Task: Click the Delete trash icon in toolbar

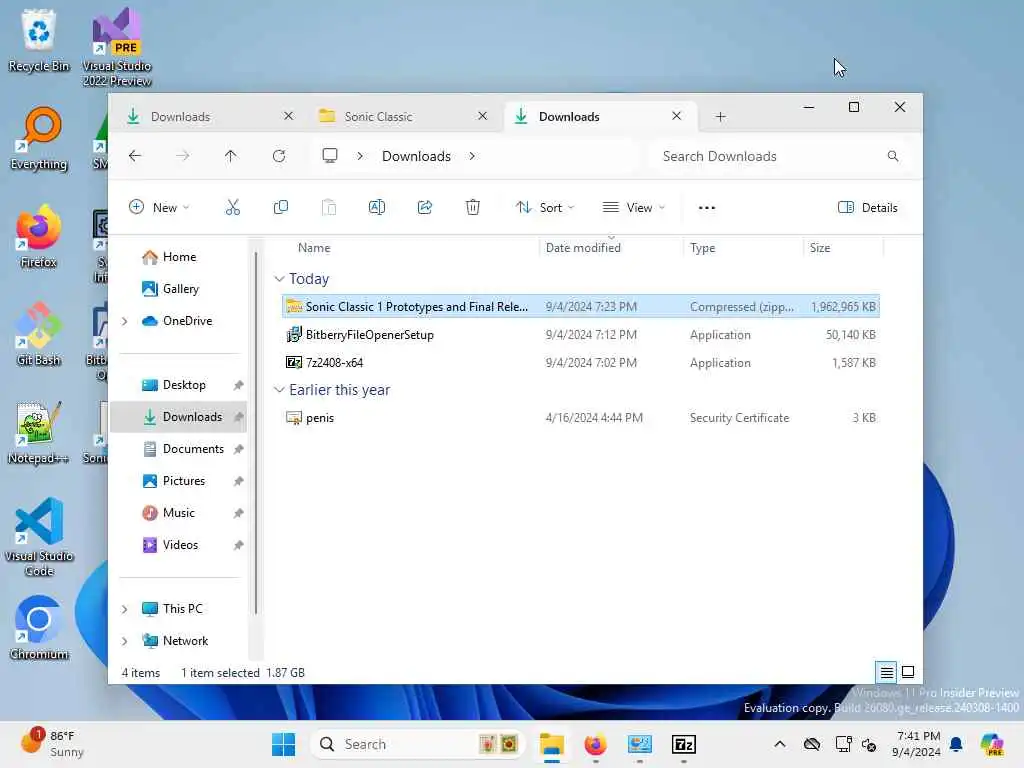Action: tap(473, 208)
